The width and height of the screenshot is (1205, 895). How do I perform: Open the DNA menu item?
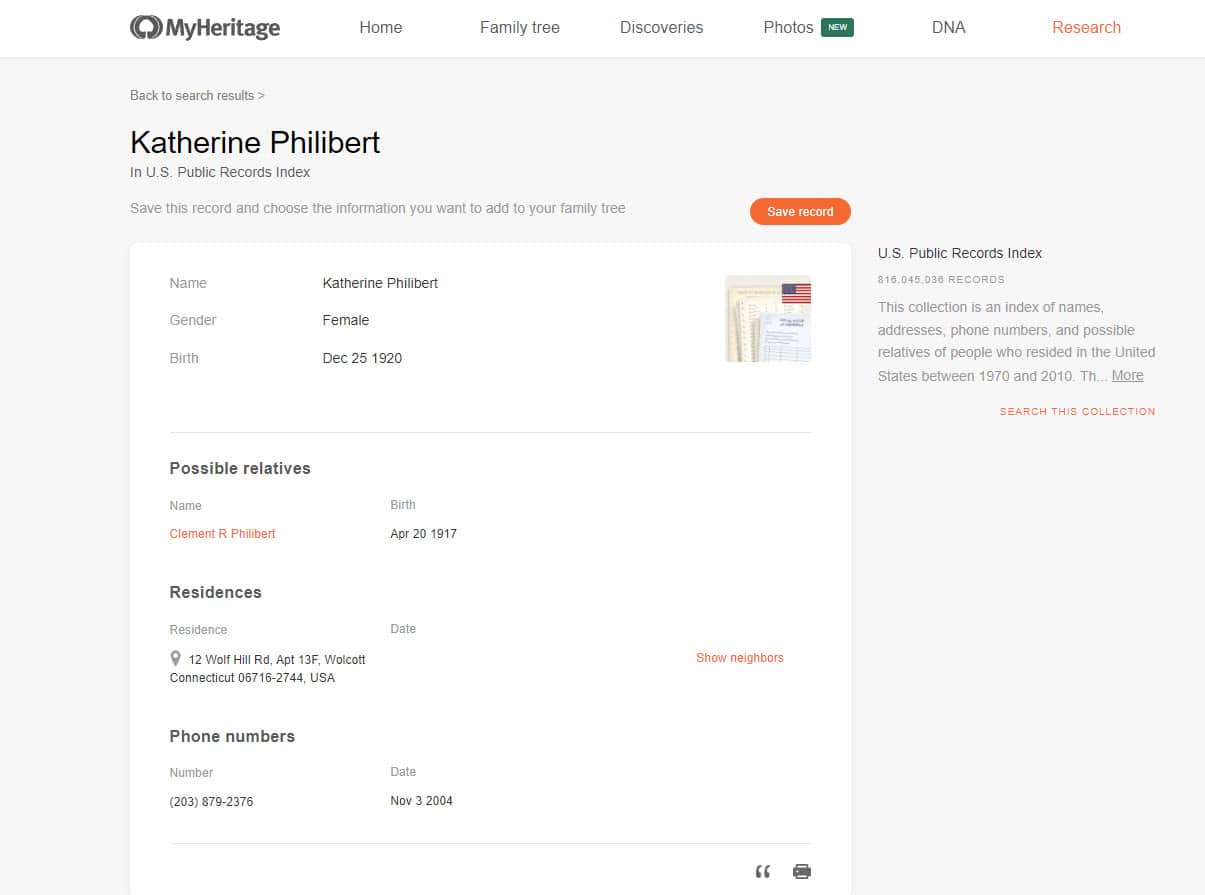pos(949,28)
